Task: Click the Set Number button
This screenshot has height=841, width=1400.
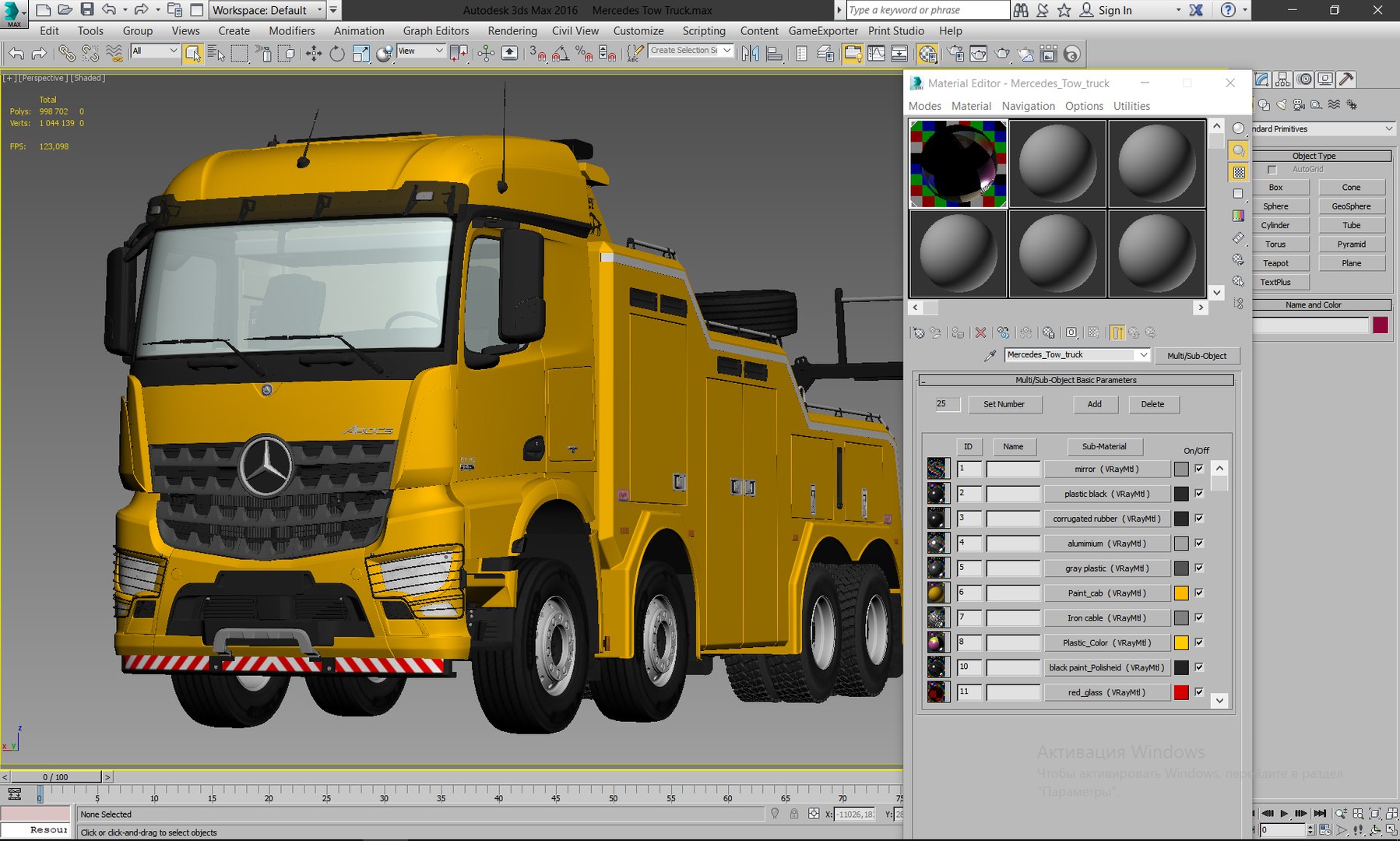Action: (1004, 404)
